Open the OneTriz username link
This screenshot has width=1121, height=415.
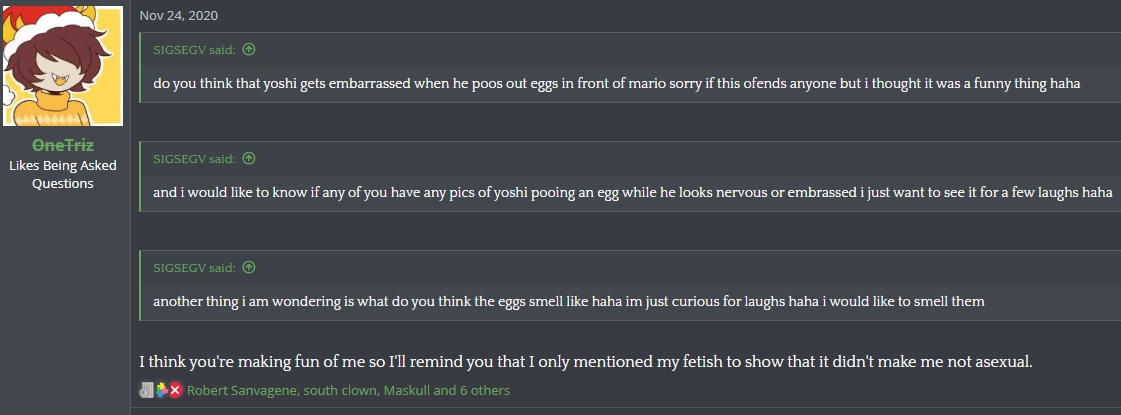click(x=63, y=145)
